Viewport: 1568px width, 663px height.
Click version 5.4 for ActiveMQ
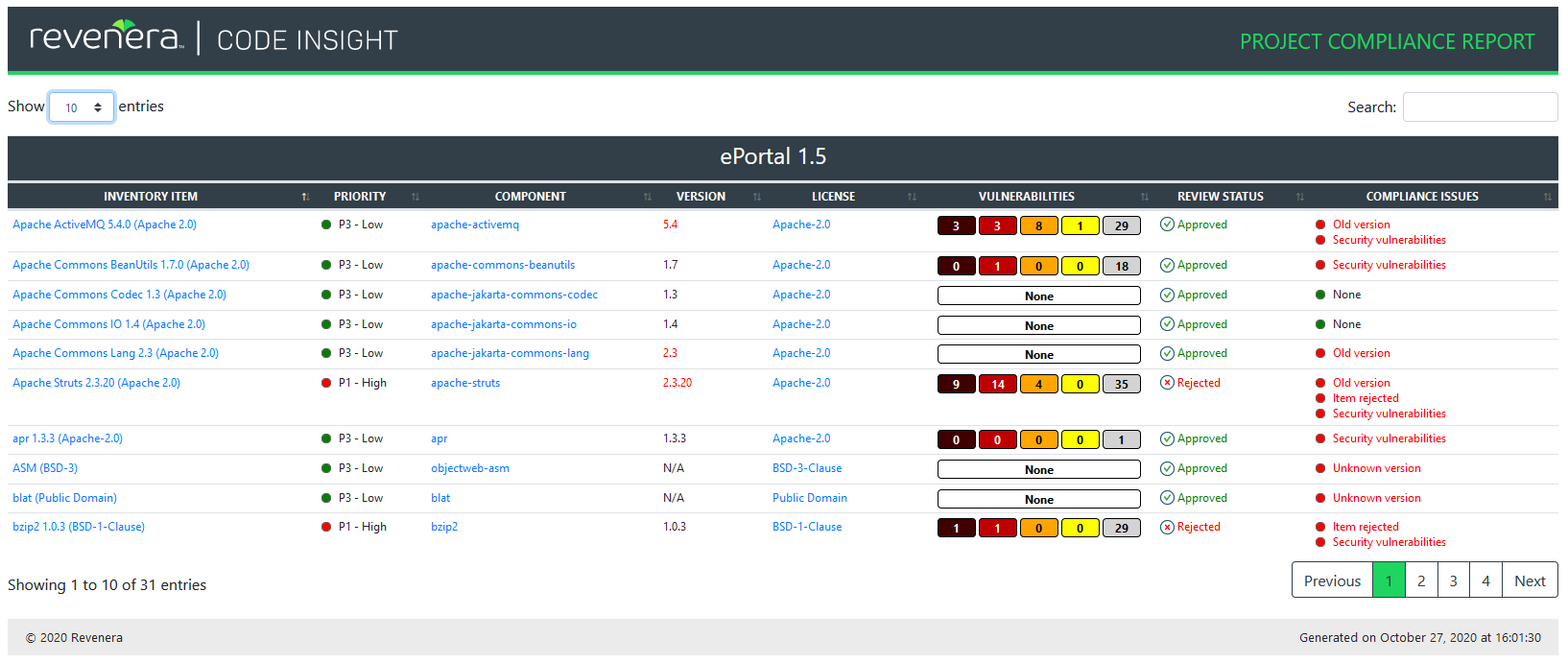point(670,225)
